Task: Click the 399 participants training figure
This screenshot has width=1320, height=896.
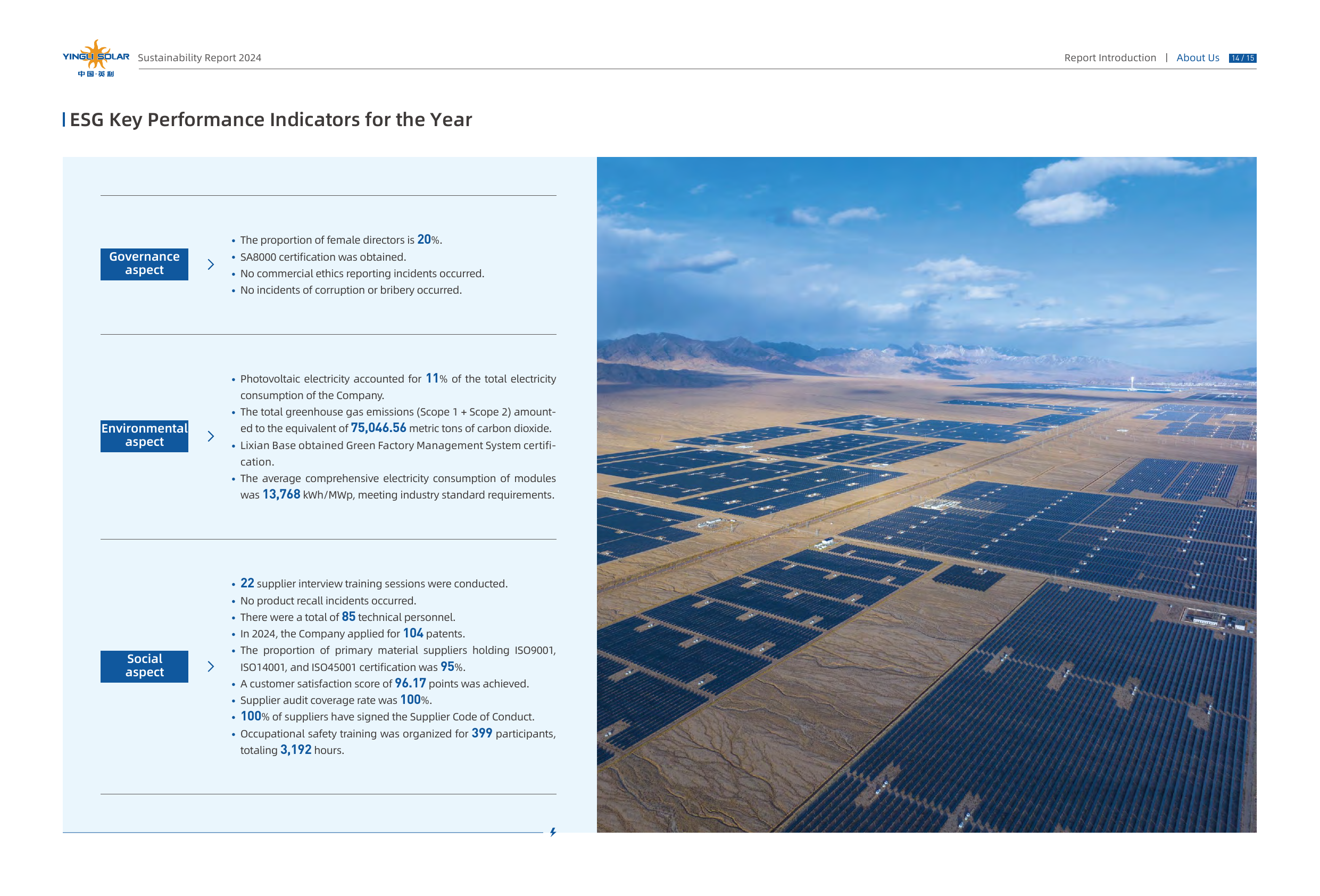Action: 481,734
